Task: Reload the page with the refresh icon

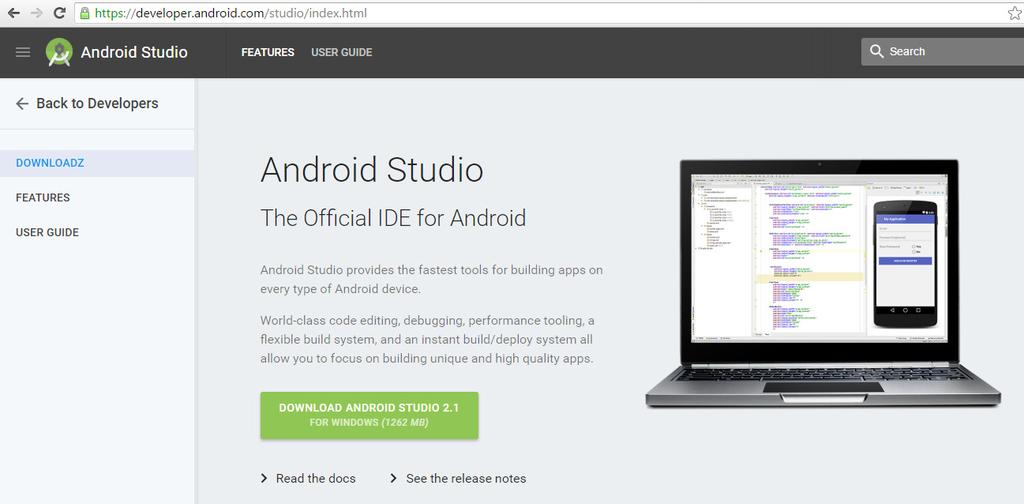Action: (x=59, y=13)
